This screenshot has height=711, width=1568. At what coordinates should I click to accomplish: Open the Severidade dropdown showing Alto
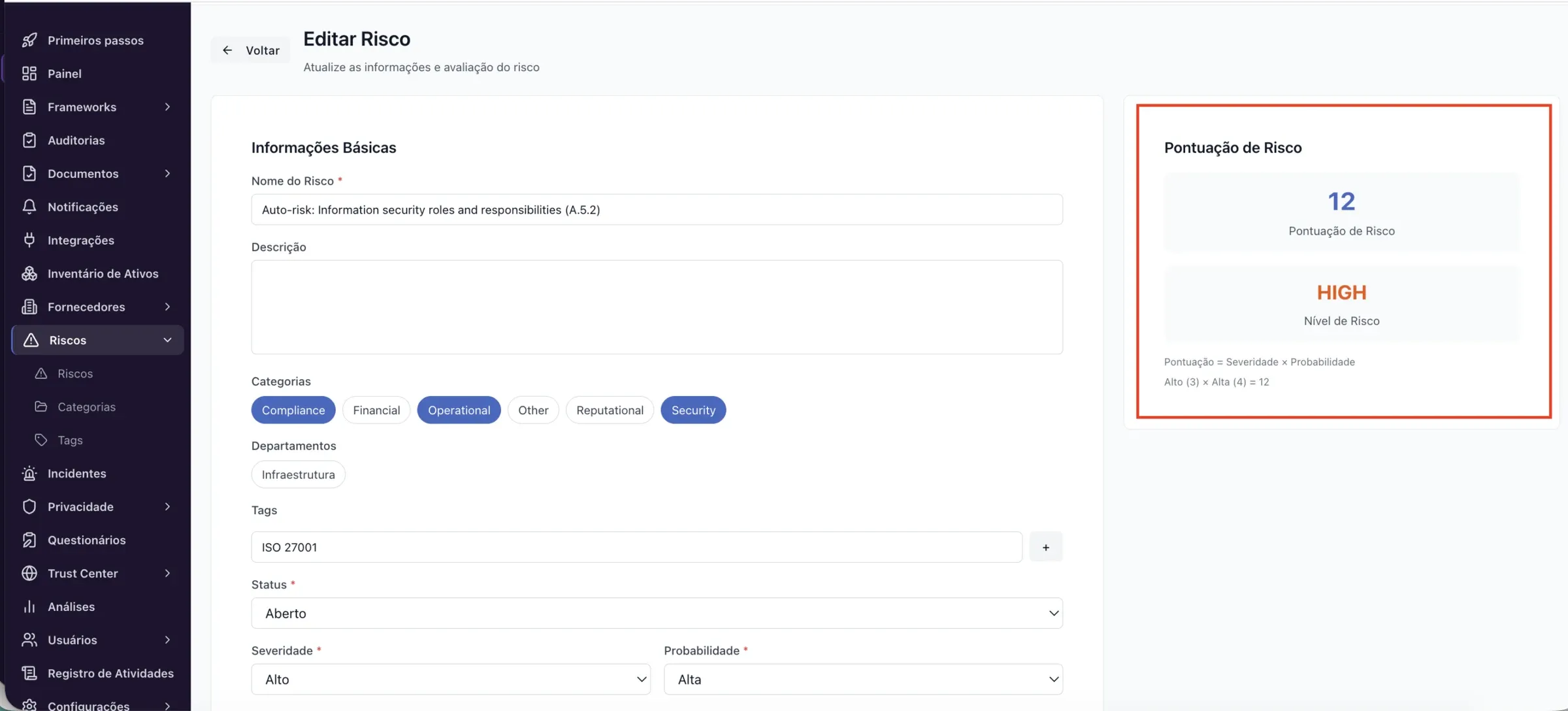[x=451, y=680]
